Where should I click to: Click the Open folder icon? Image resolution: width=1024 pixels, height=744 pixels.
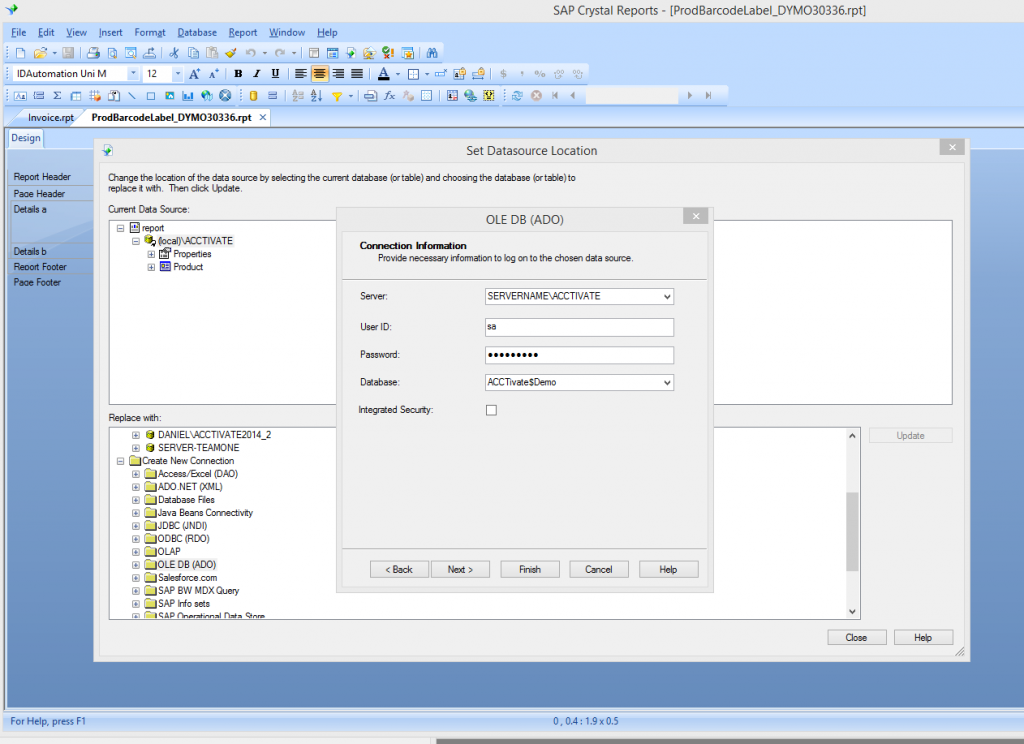click(40, 53)
